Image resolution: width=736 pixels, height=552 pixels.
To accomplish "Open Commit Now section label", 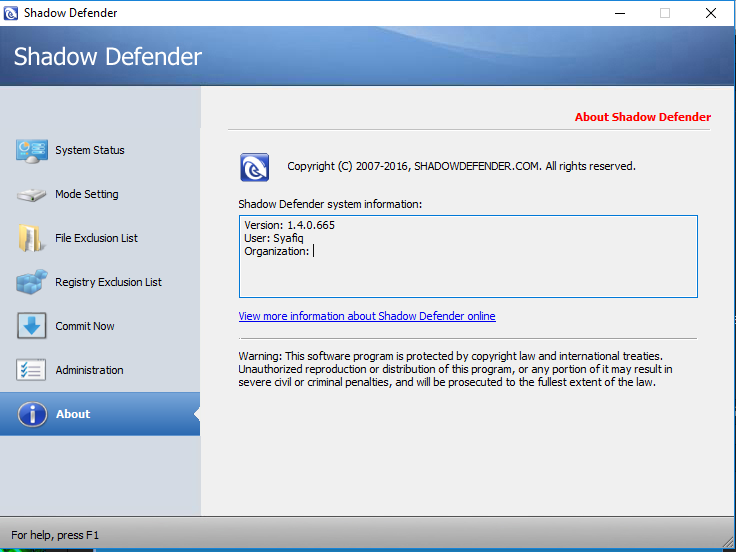I will tap(85, 326).
